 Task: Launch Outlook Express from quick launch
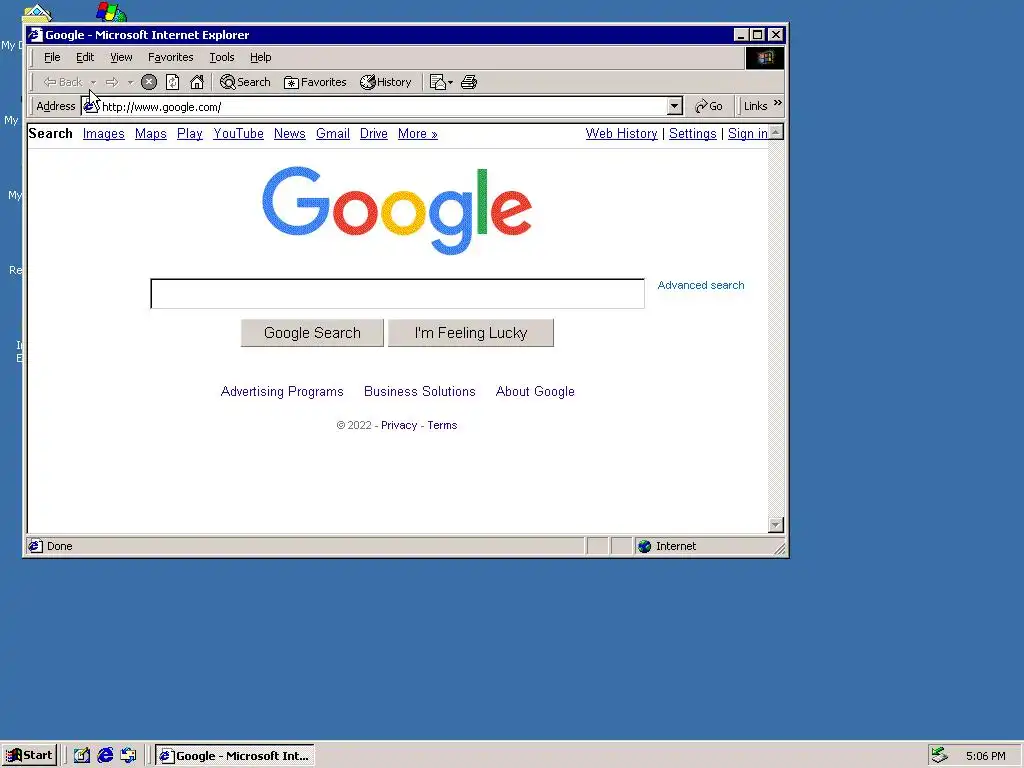[129, 756]
